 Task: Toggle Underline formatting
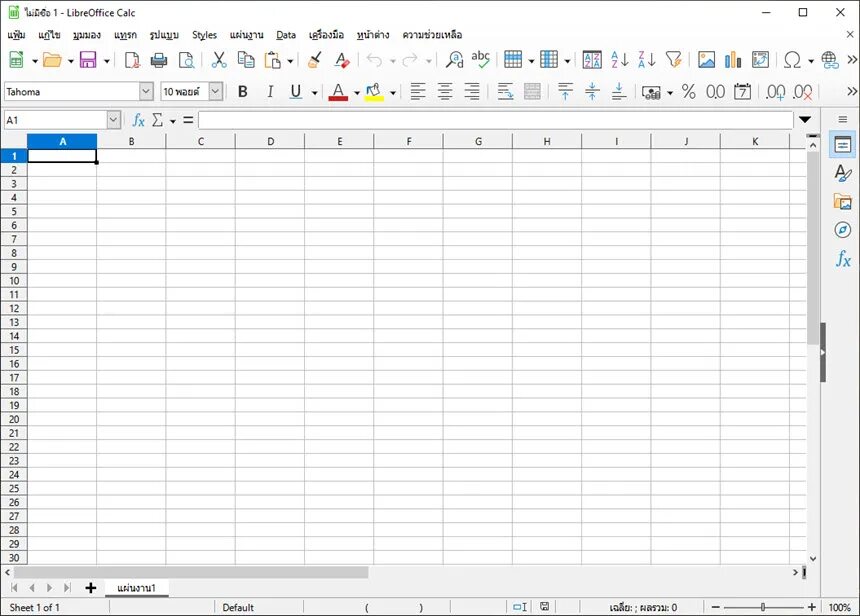[296, 92]
